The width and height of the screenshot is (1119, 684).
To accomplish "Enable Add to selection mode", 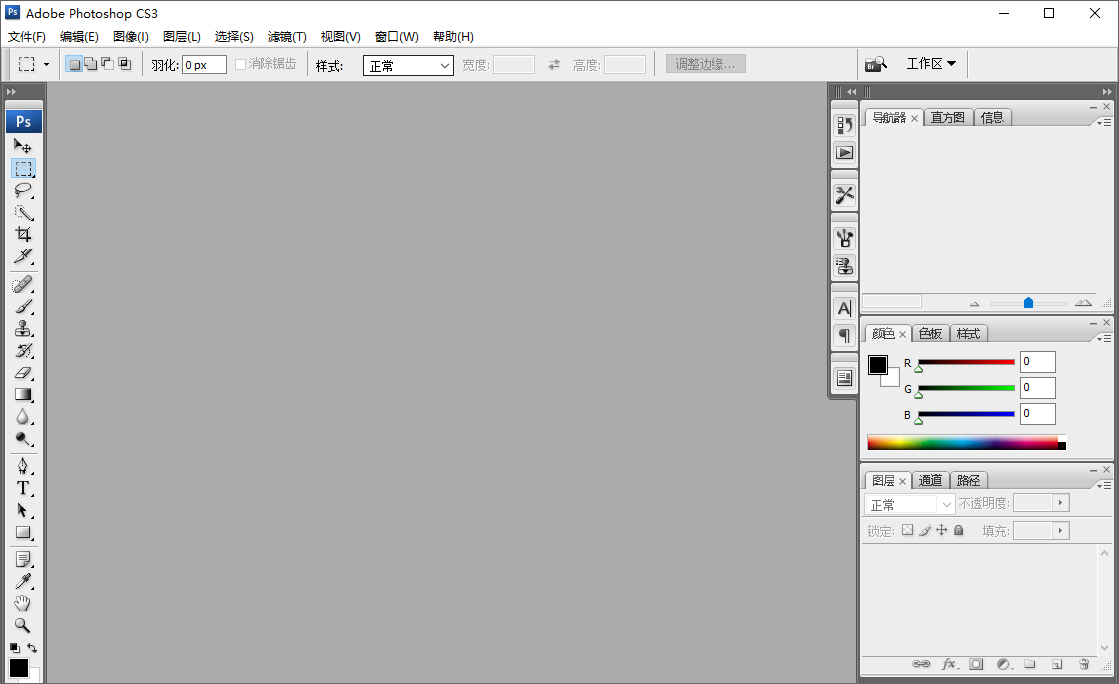I will (90, 63).
